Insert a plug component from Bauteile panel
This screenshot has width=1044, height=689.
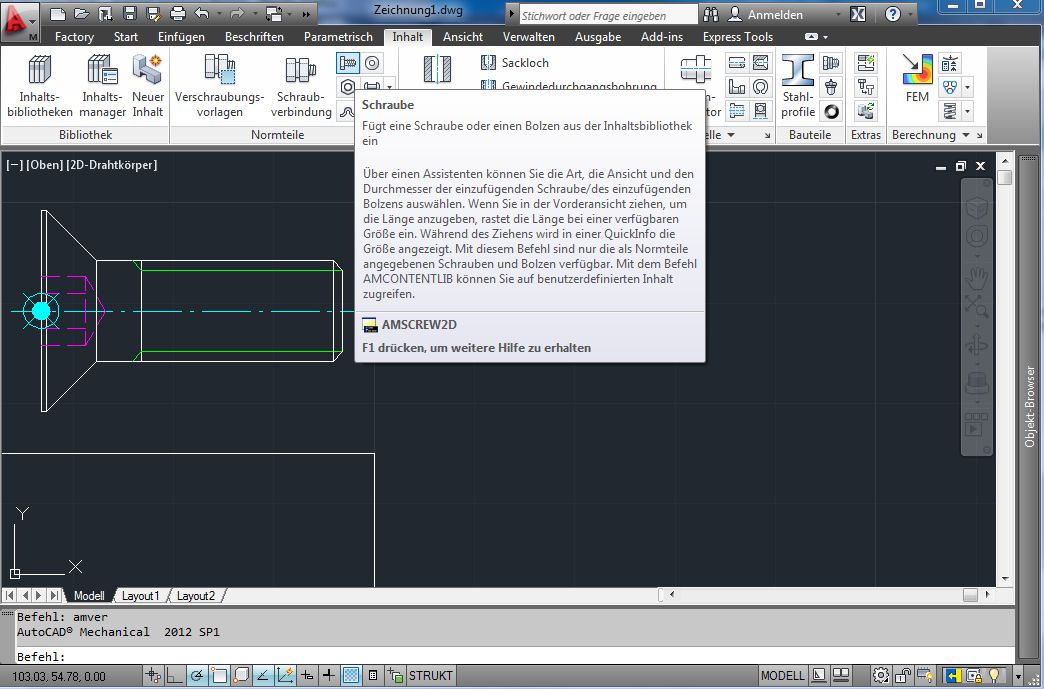[x=831, y=63]
